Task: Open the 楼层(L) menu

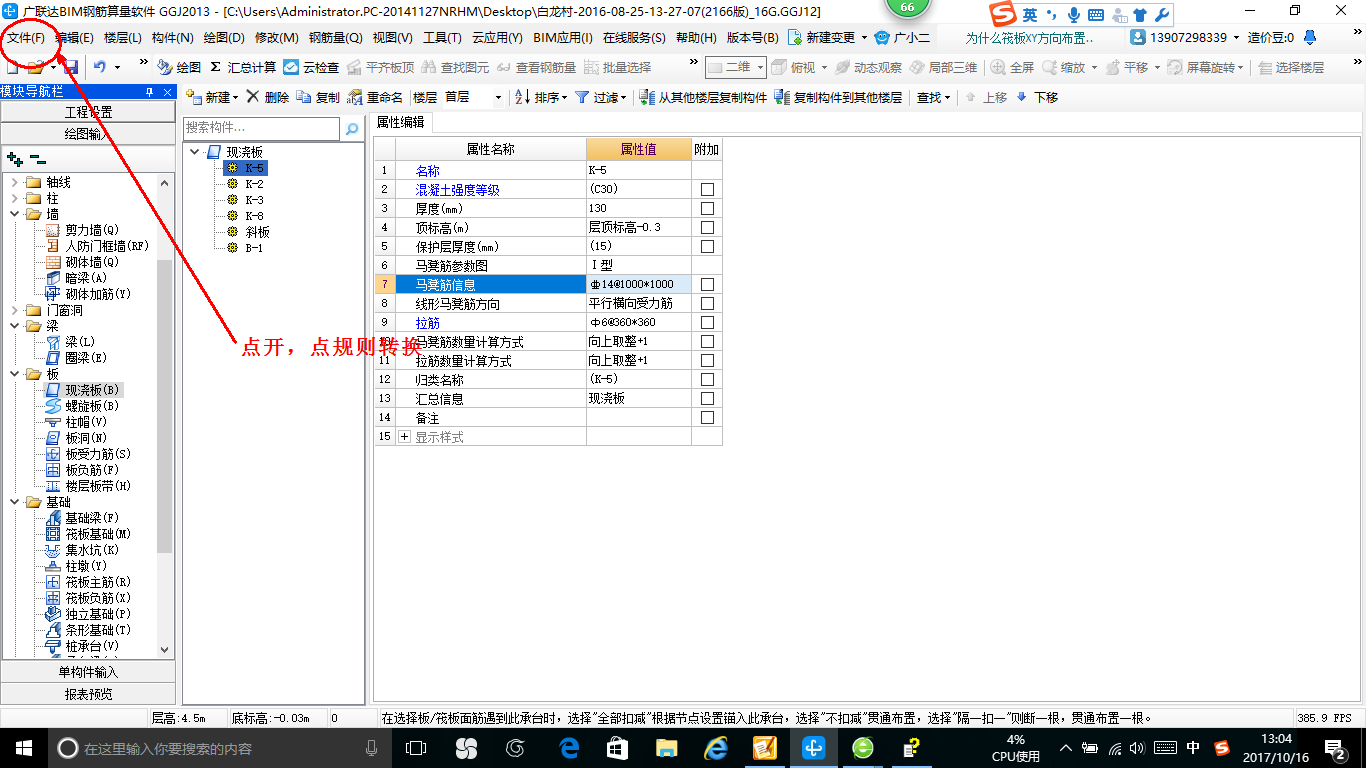Action: point(123,37)
